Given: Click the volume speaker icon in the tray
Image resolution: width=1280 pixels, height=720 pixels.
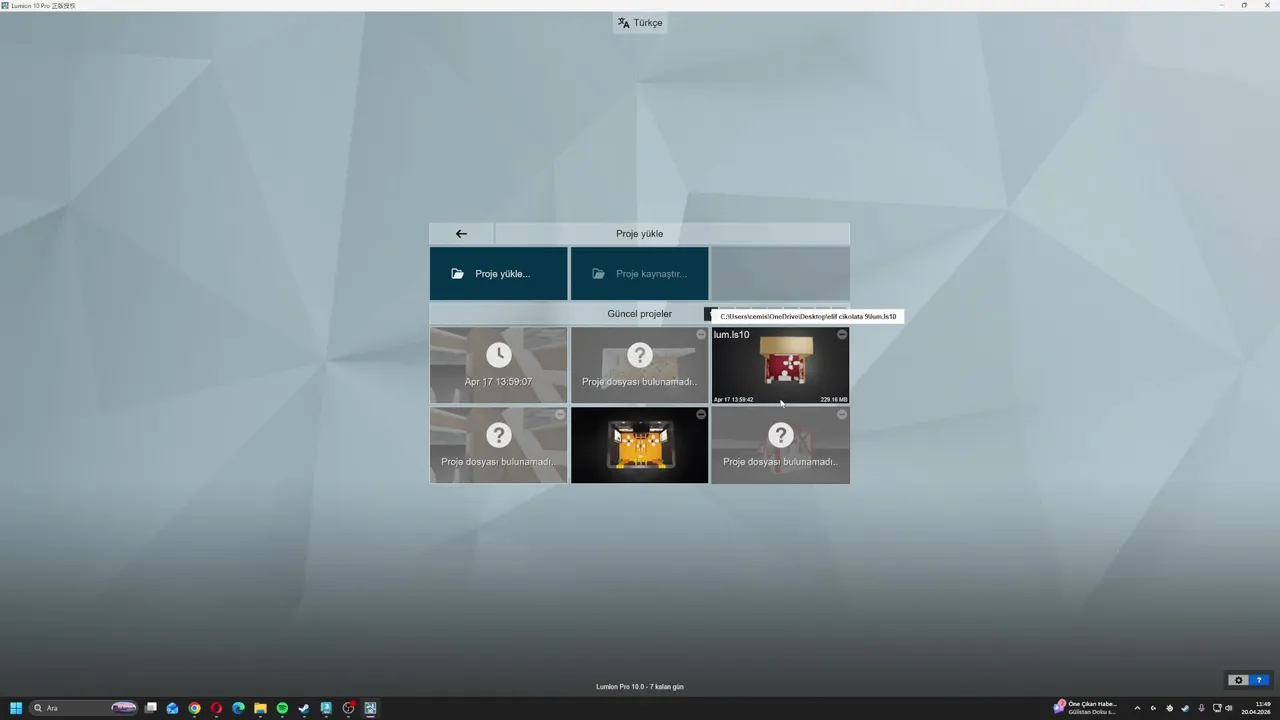Looking at the screenshot, I should [1229, 708].
